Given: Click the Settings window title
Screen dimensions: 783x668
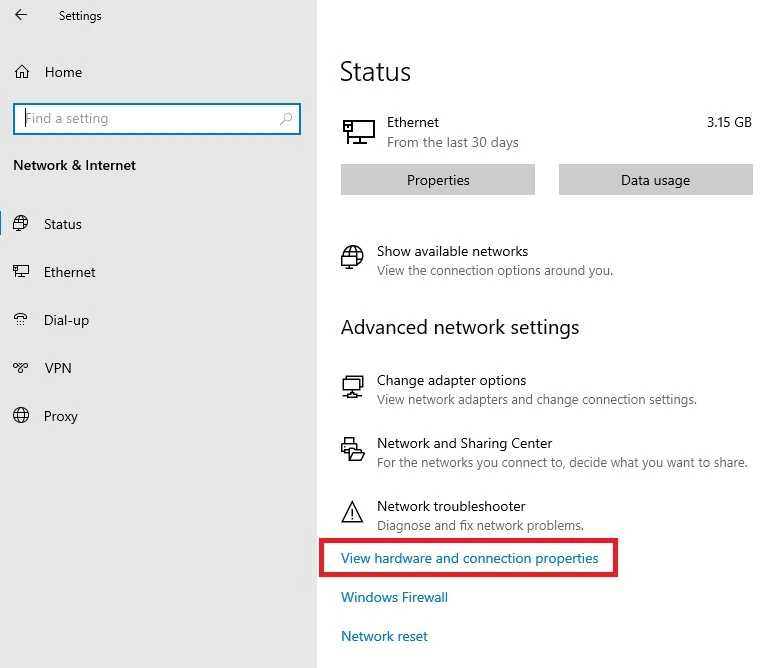Looking at the screenshot, I should [80, 16].
